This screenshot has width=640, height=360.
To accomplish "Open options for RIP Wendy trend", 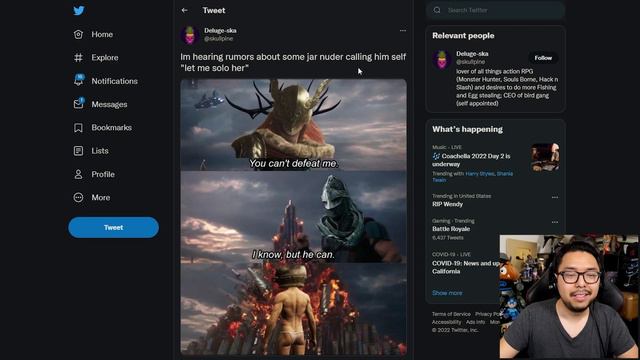I will [555, 197].
